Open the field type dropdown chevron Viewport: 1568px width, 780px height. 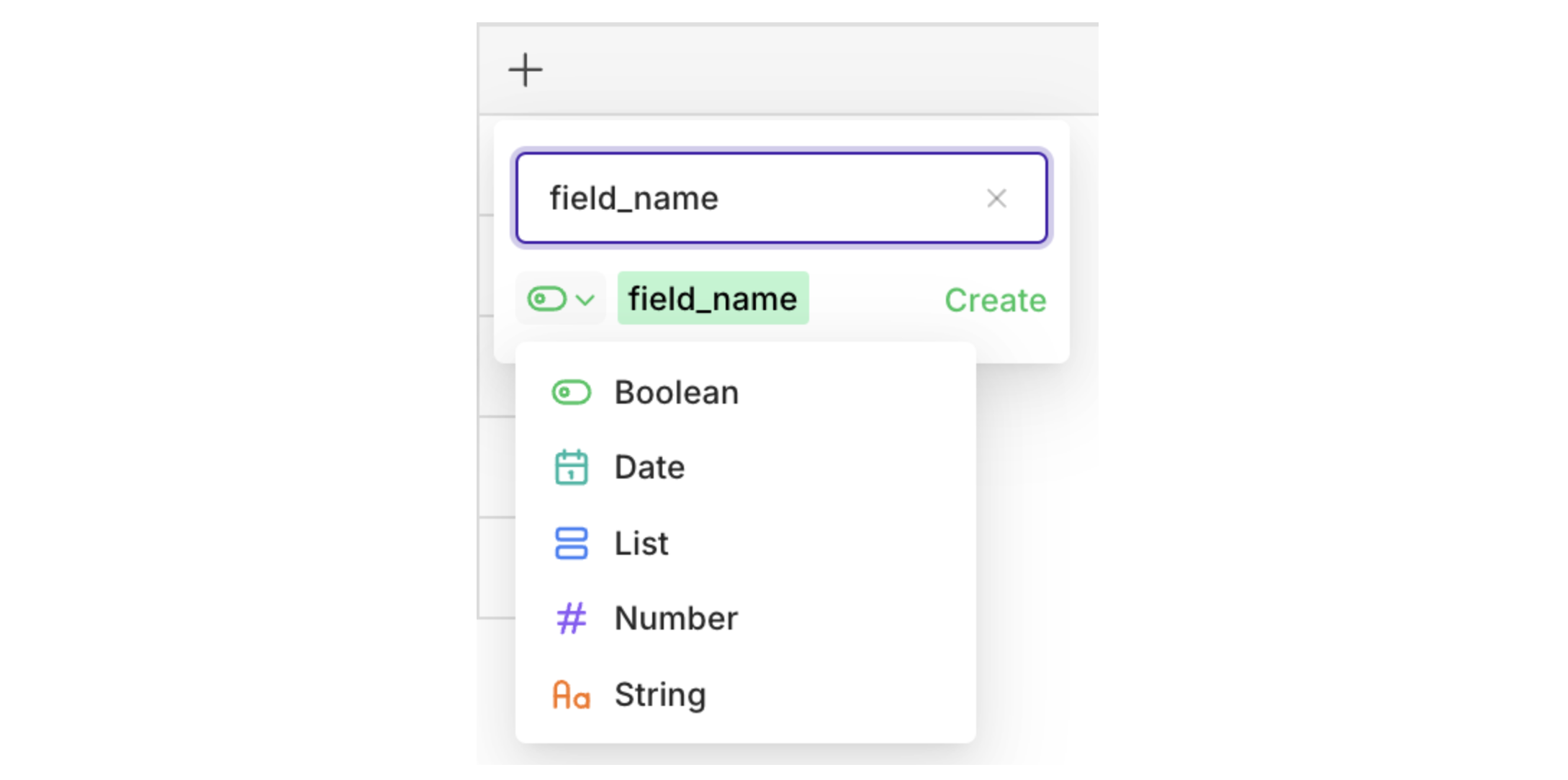[x=586, y=299]
